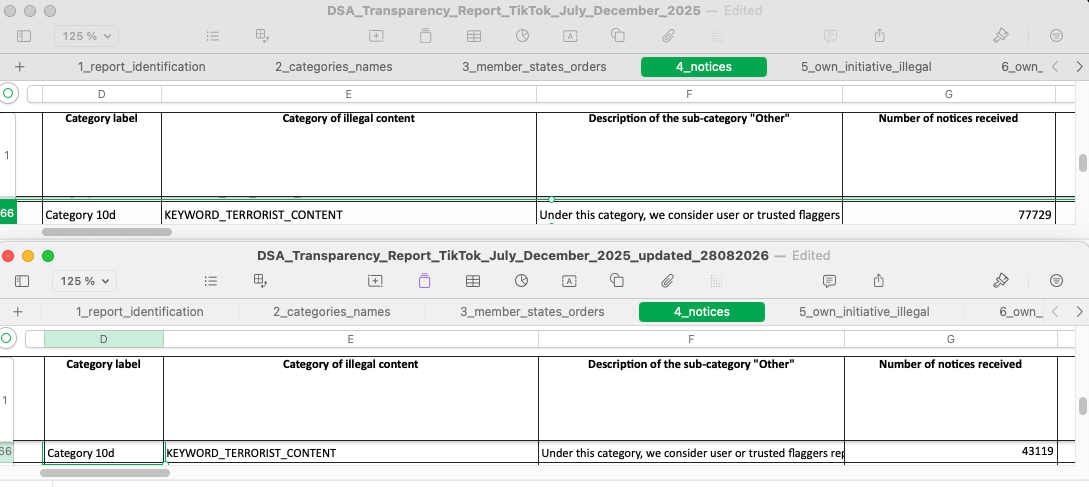Image resolution: width=1089 pixels, height=487 pixels.
Task: Add new sheet in background report window
Action: pos(19,67)
